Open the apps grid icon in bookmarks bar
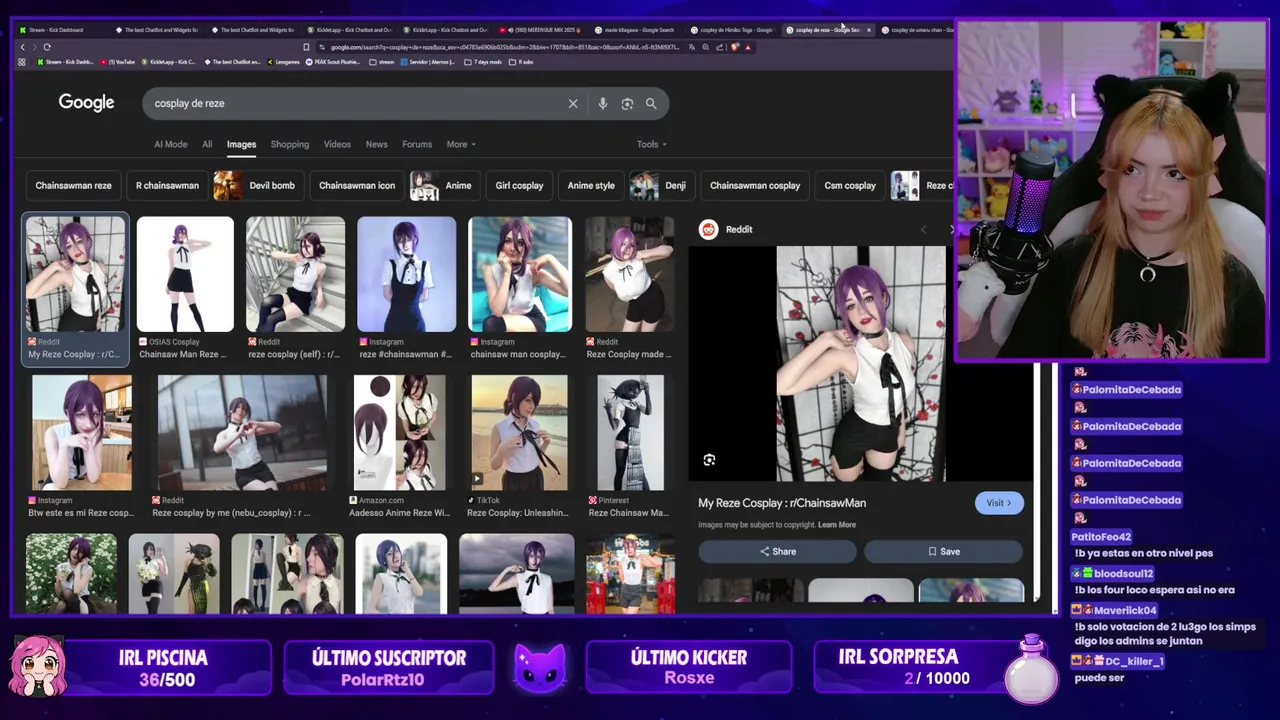The image size is (1280, 720). coord(22,62)
